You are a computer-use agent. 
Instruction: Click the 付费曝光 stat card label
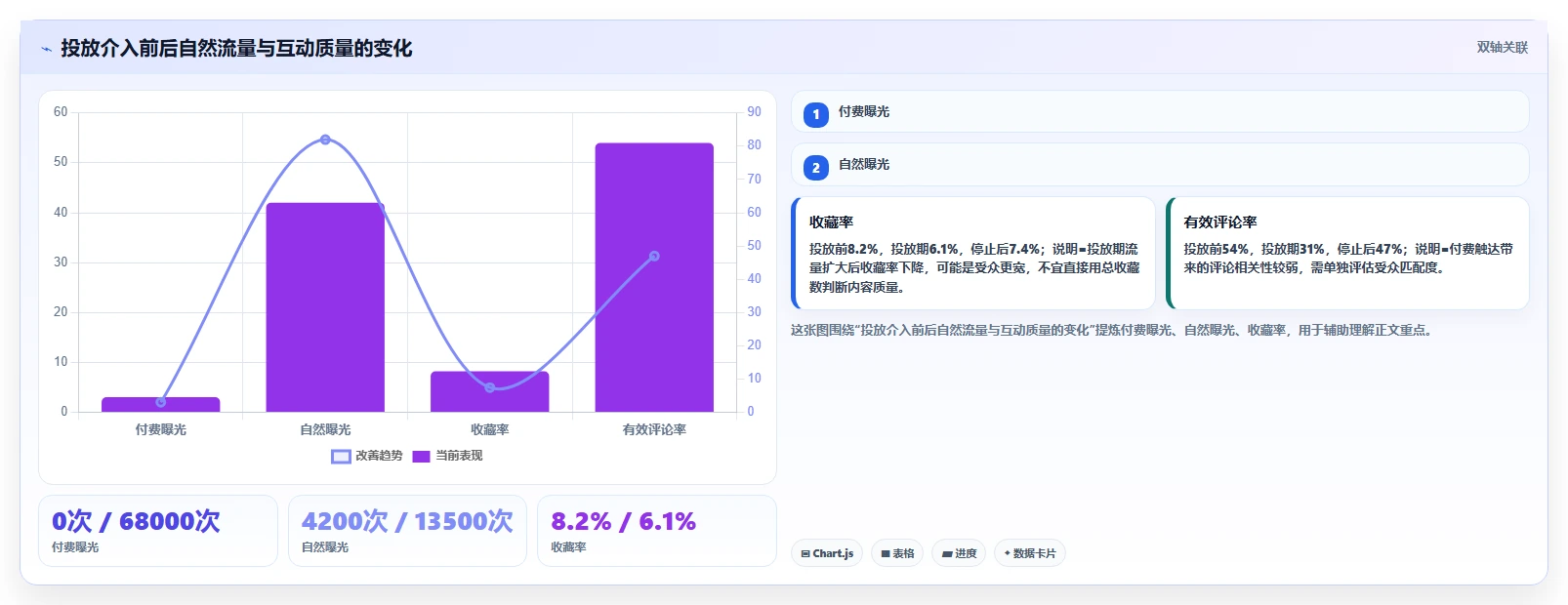[75, 547]
